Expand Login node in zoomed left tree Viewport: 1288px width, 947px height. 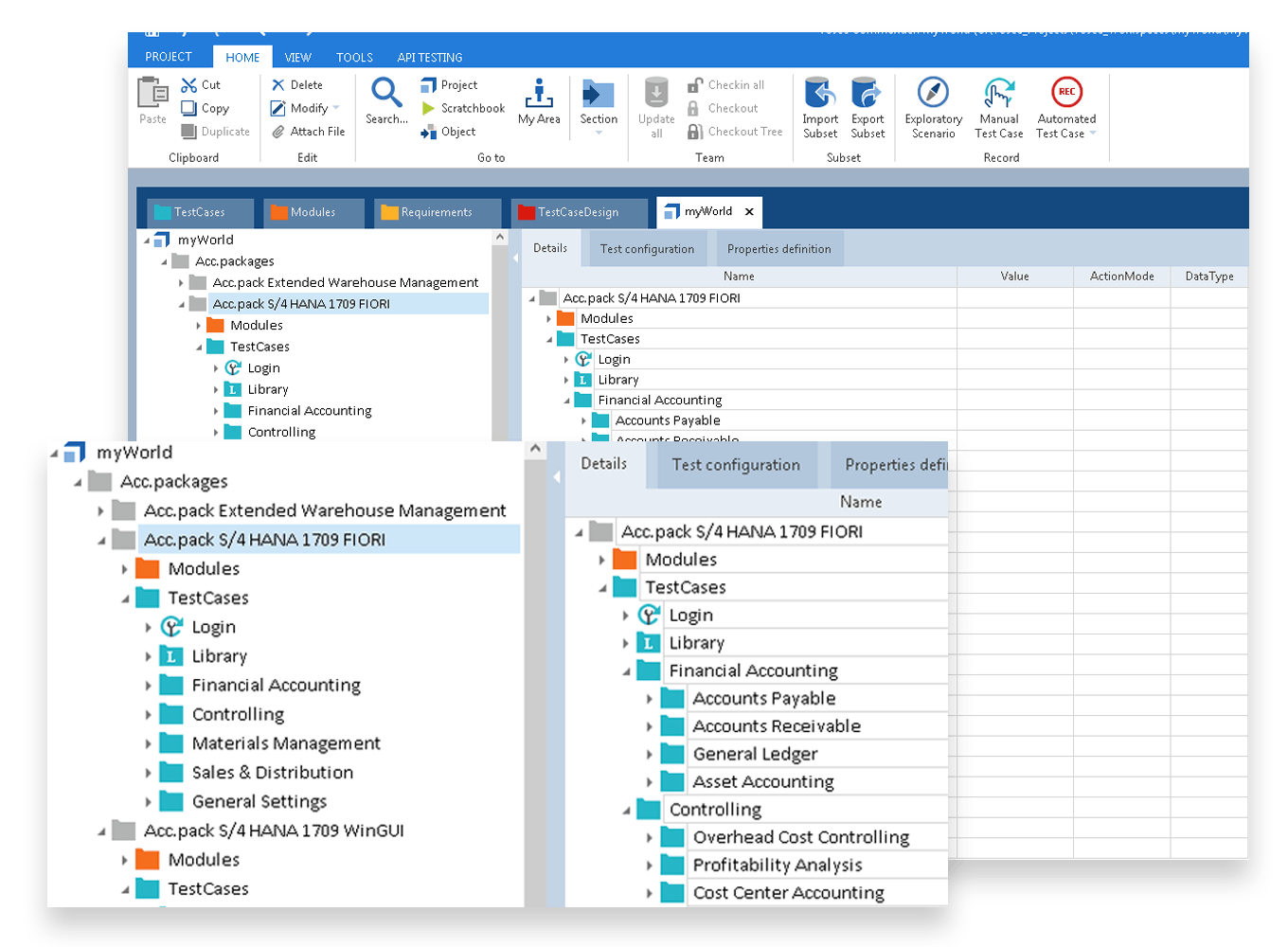coord(148,628)
